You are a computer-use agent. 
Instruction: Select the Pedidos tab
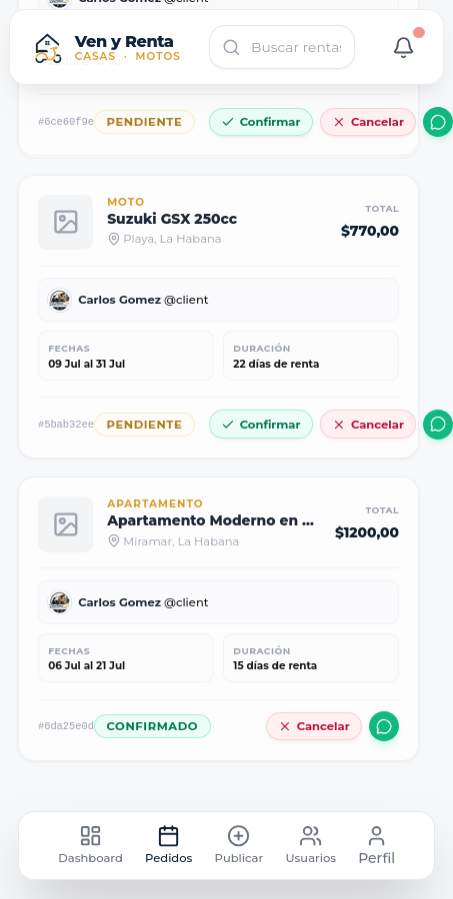pyautogui.click(x=169, y=845)
